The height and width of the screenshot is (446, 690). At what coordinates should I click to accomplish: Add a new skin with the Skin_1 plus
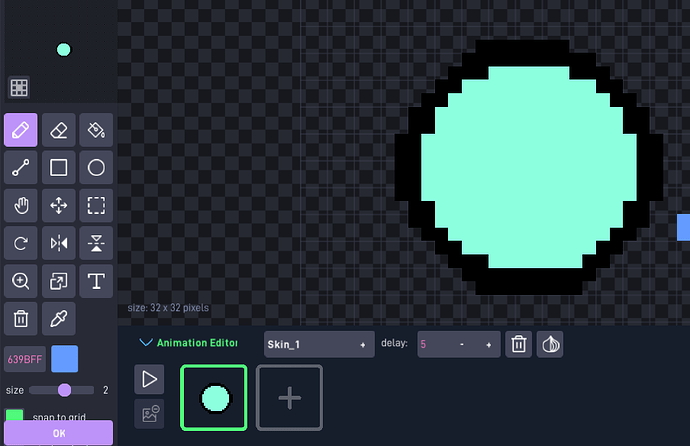pos(363,345)
